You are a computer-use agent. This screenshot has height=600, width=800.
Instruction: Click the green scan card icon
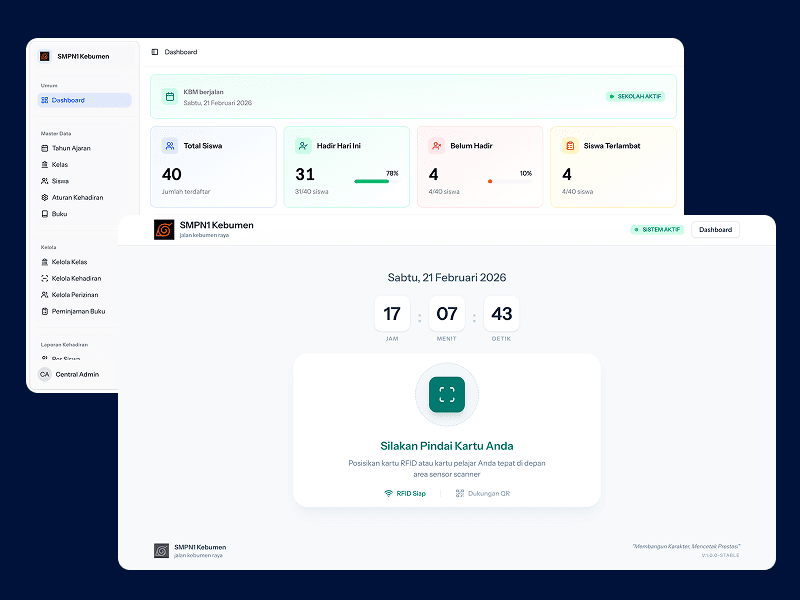point(447,394)
